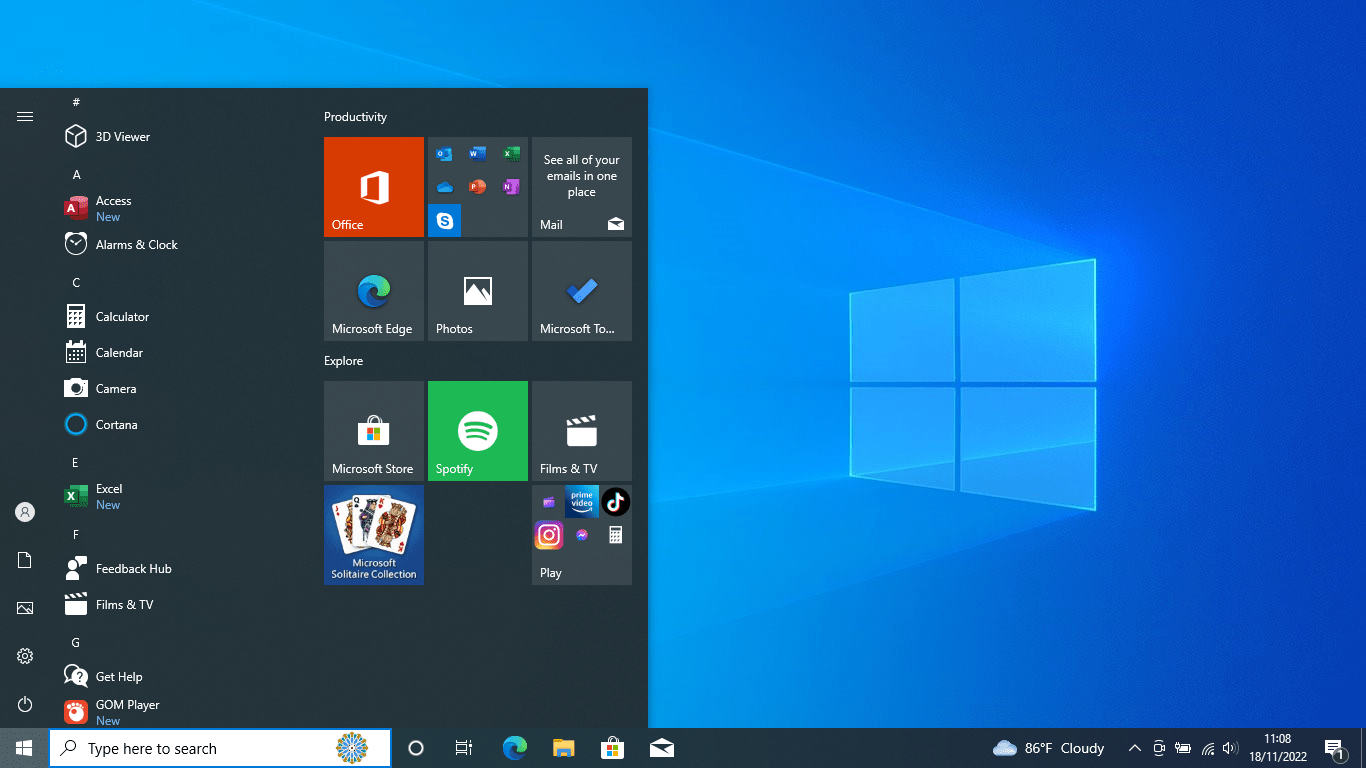Open Documents from the Start sidebar
The image size is (1366, 768).
coord(25,560)
